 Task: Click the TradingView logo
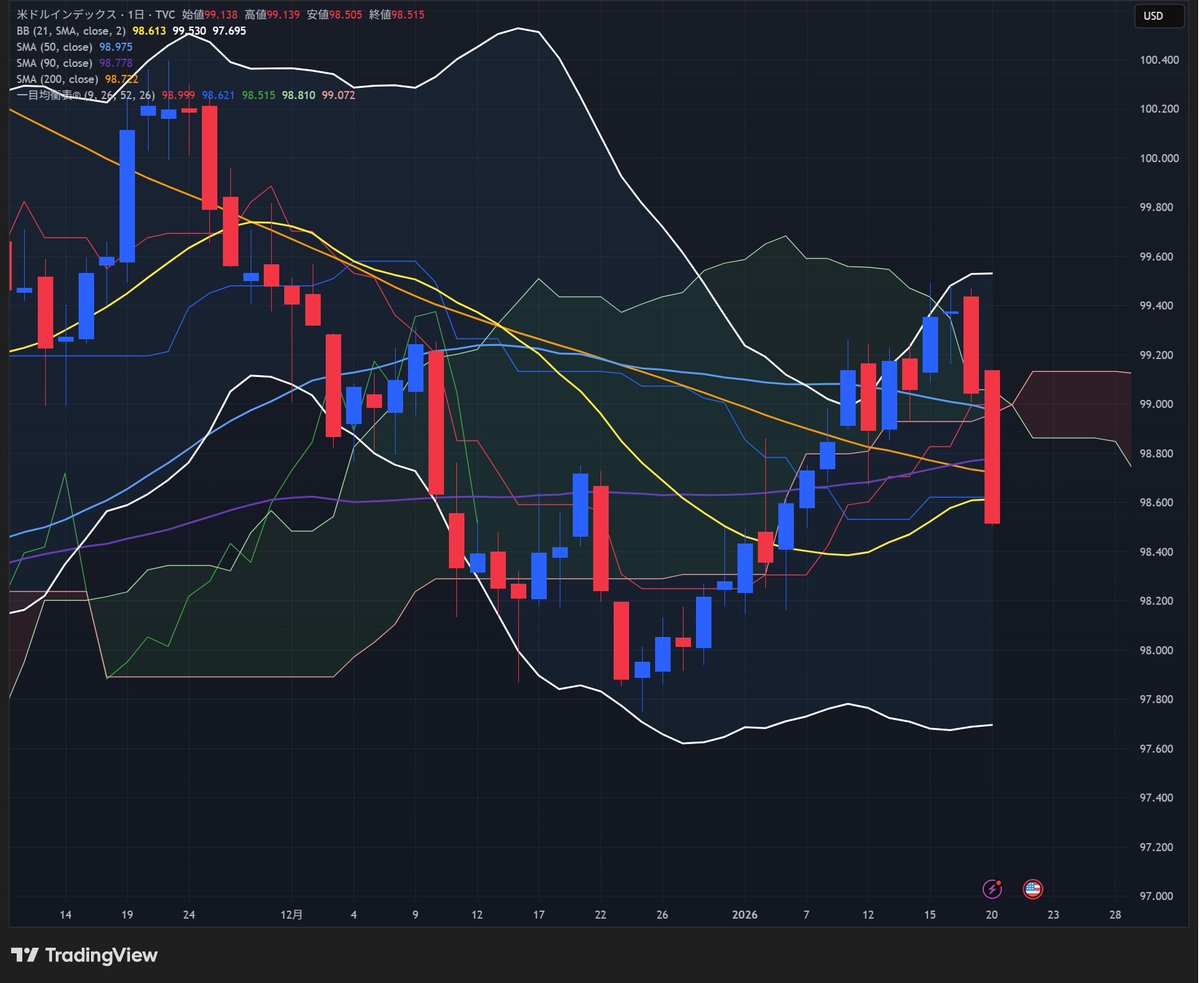(85, 955)
